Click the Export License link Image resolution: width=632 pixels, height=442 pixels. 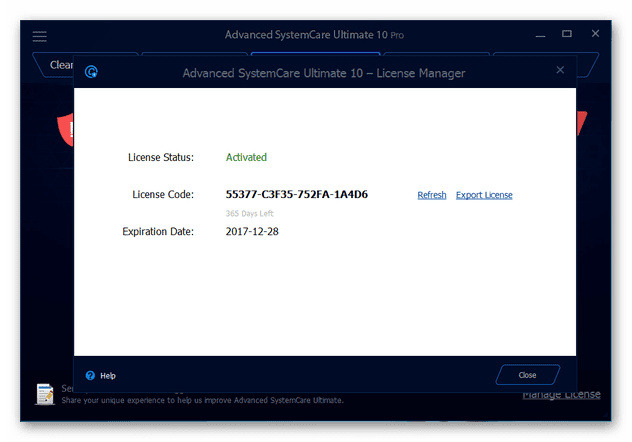tap(484, 195)
